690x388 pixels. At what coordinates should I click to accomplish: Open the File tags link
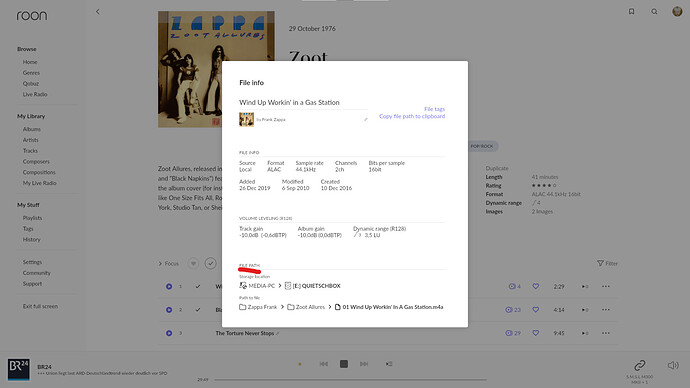tap(434, 109)
